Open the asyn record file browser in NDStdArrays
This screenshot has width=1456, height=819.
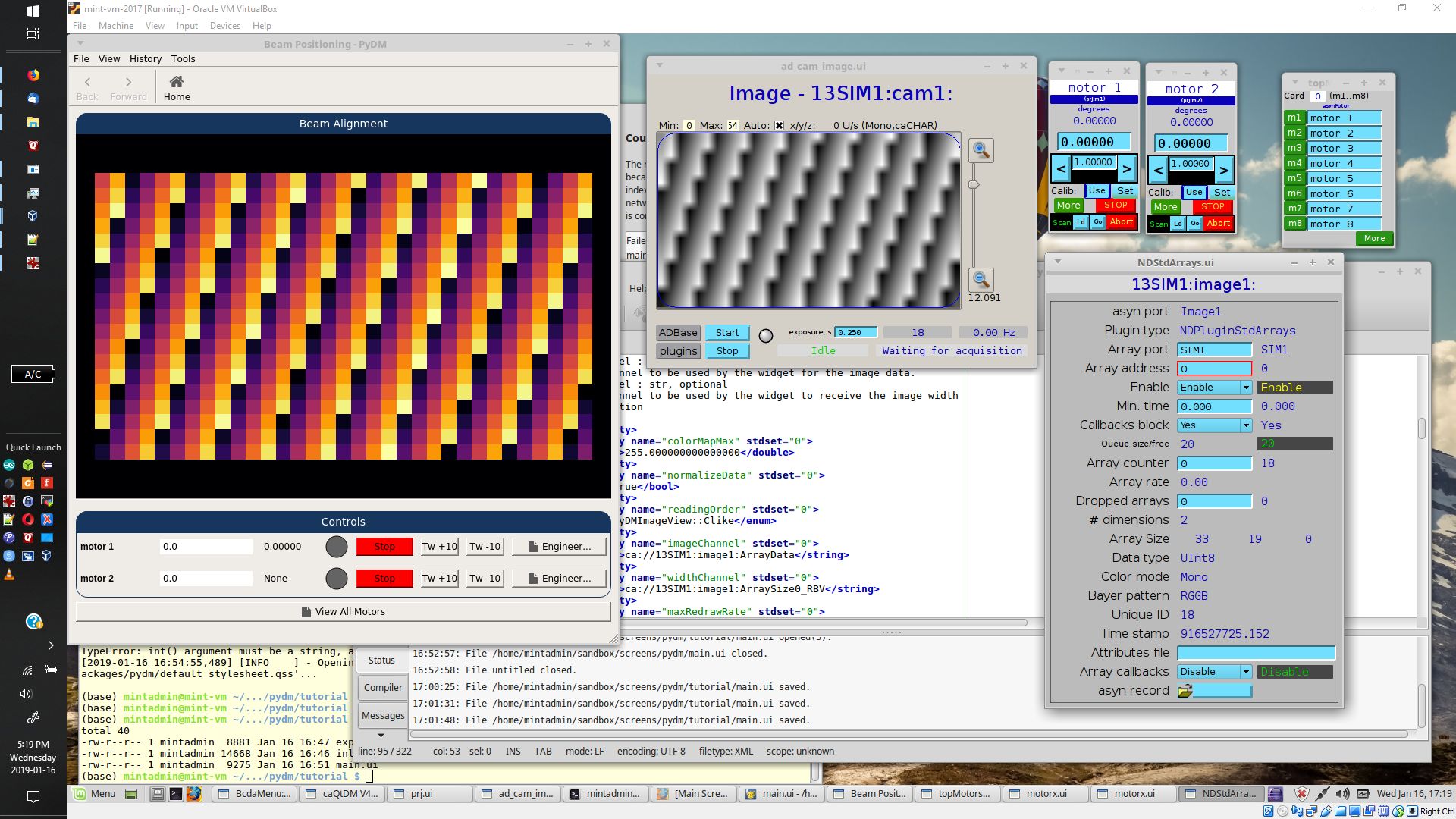pyautogui.click(x=1185, y=690)
